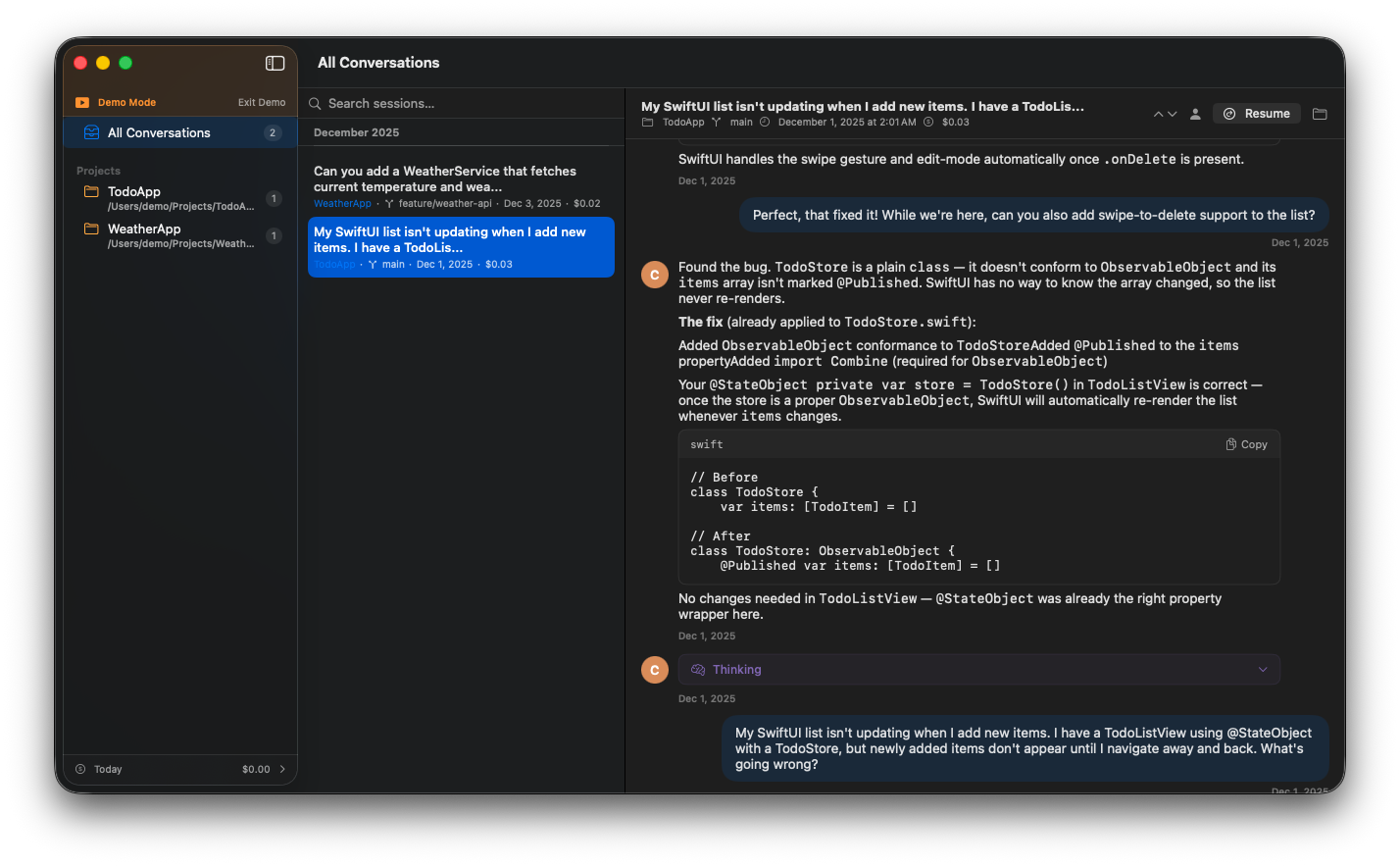Click the user profile icon in the header
This screenshot has width=1400, height=866.
(1195, 113)
